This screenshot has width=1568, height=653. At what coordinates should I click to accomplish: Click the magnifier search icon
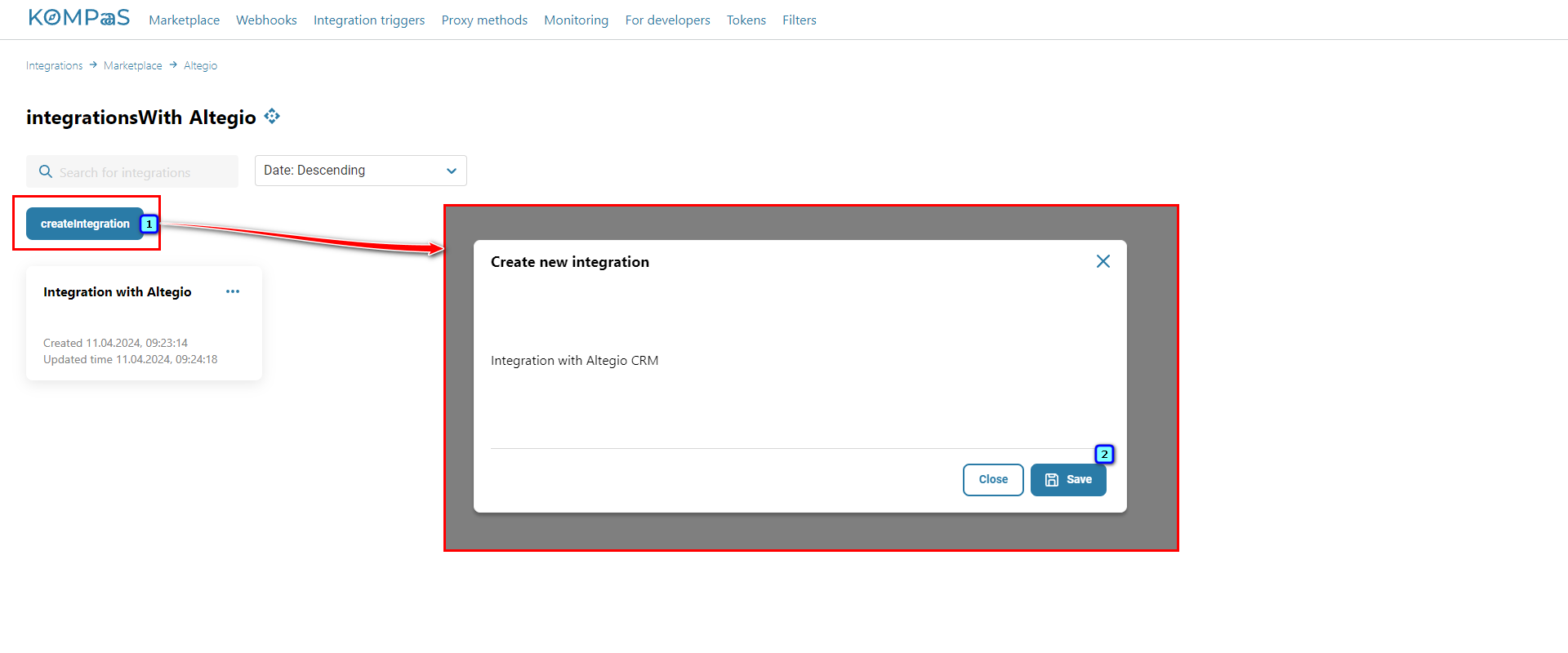(x=46, y=172)
